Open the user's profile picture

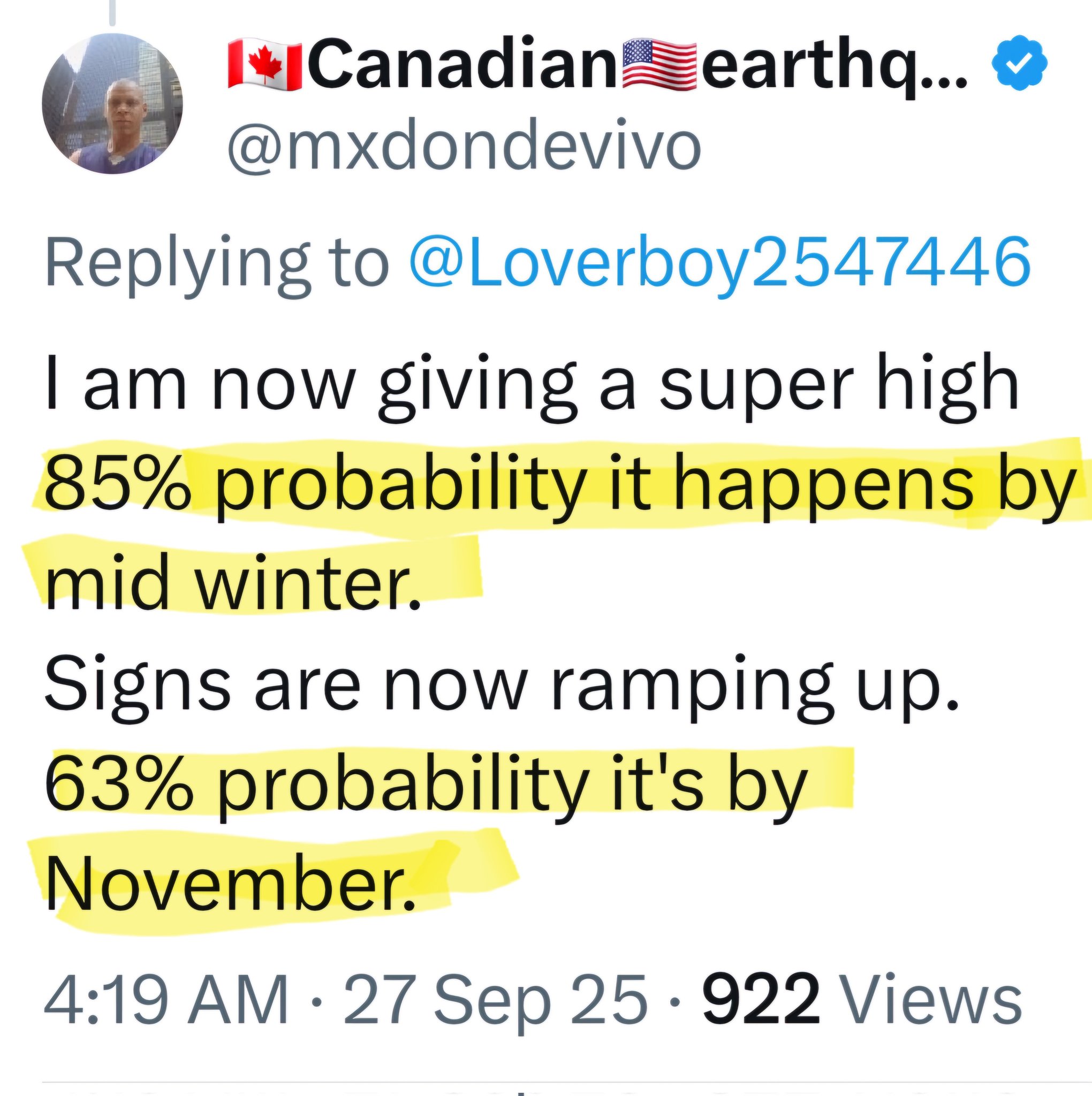tap(112, 104)
